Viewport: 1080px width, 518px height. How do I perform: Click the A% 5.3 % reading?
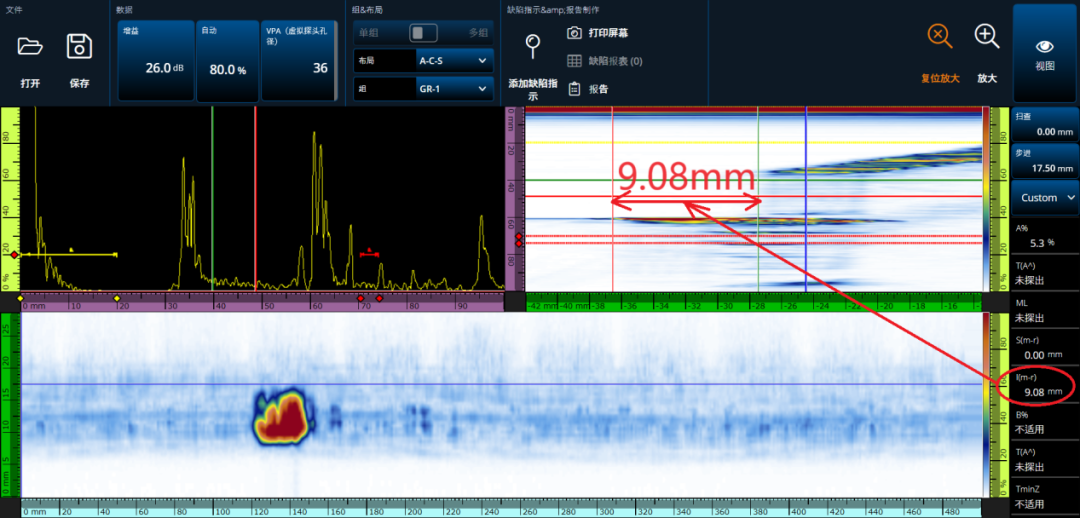click(x=1044, y=236)
